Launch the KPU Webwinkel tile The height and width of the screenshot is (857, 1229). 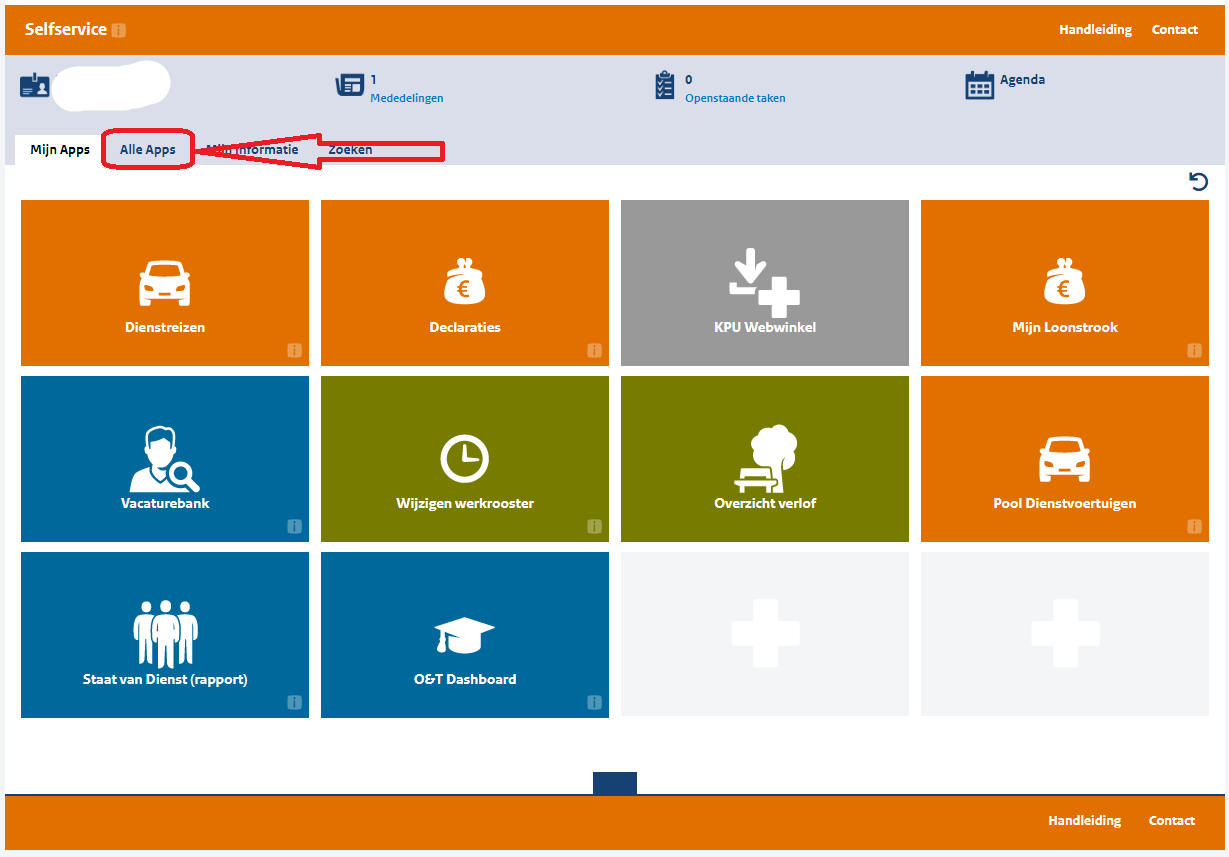coord(764,283)
